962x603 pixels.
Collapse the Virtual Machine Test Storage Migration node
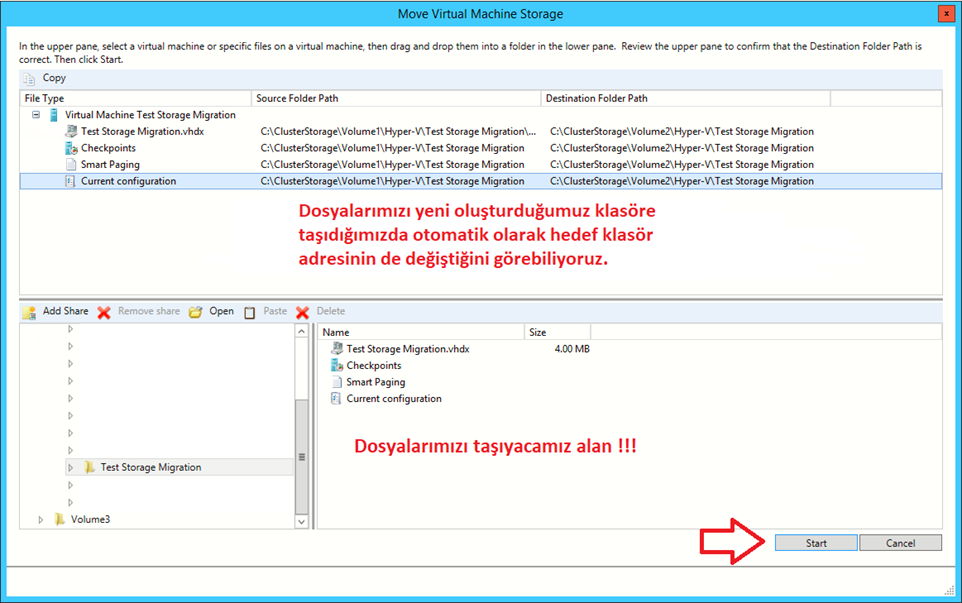point(36,115)
